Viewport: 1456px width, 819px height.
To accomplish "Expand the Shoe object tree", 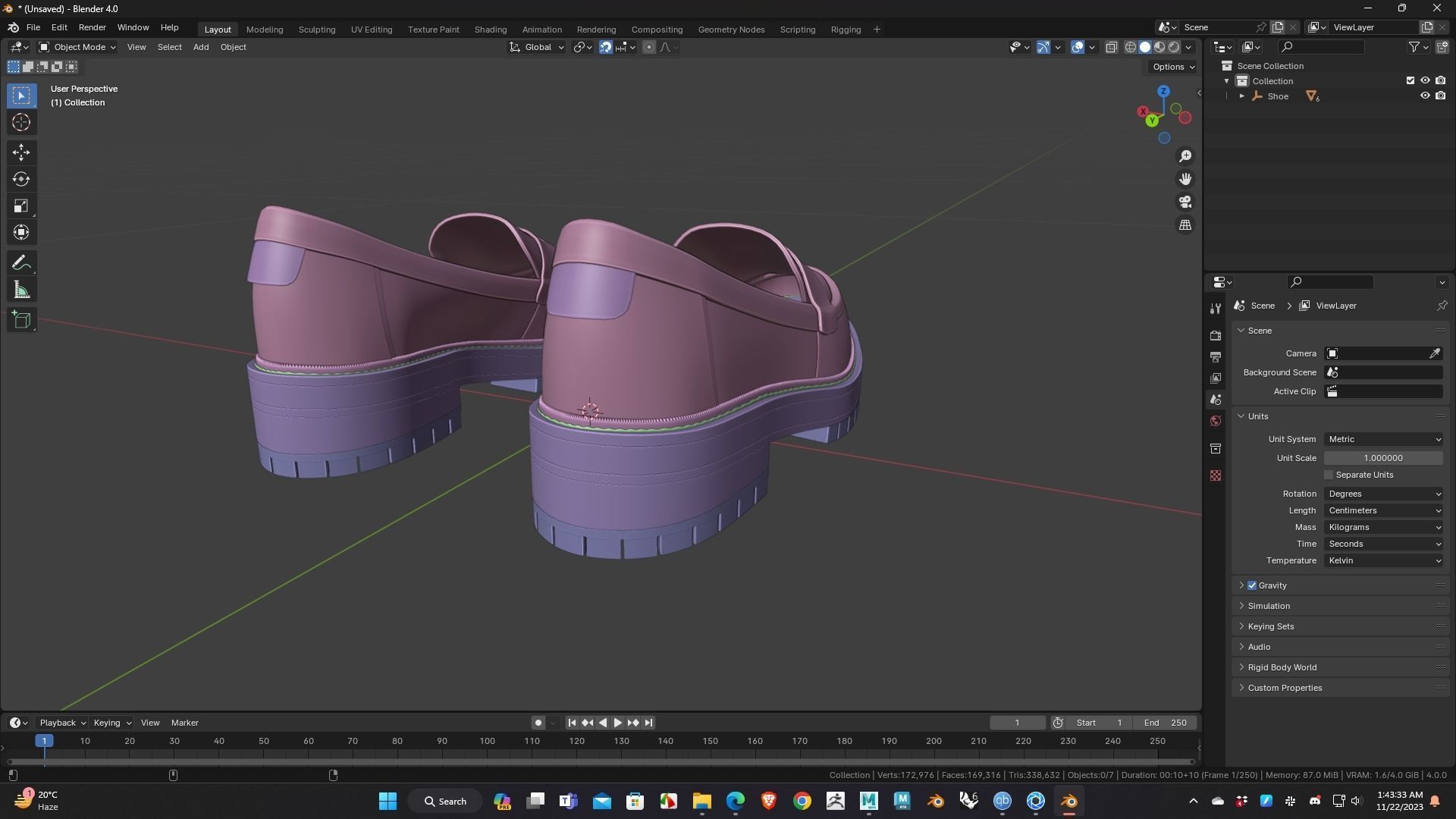I will (x=1241, y=96).
